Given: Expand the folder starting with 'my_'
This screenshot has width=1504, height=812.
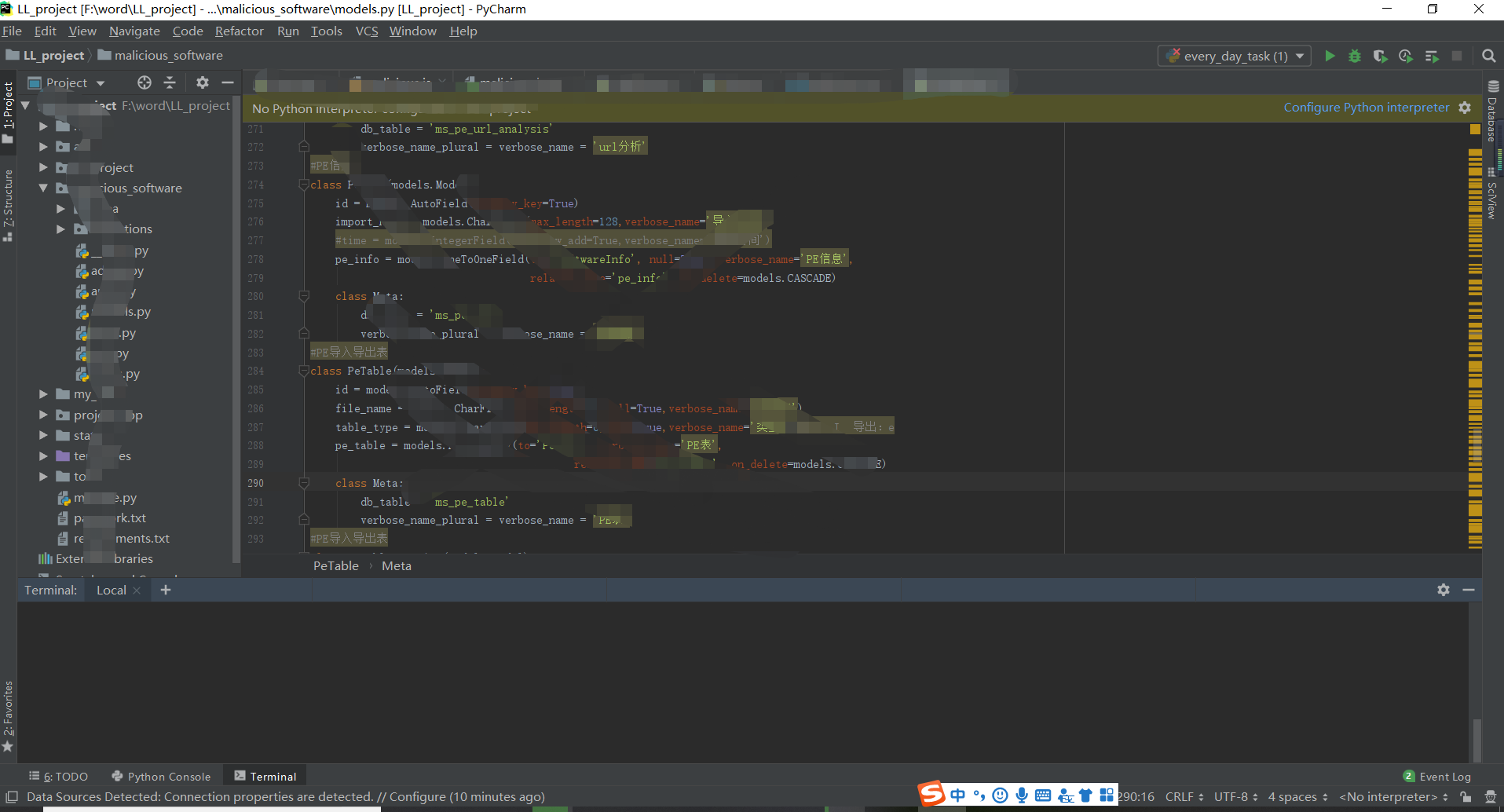Looking at the screenshot, I should (43, 393).
